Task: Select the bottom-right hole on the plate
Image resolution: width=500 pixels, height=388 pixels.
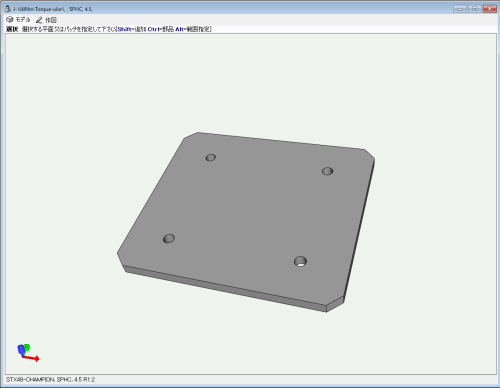Action: point(300,261)
